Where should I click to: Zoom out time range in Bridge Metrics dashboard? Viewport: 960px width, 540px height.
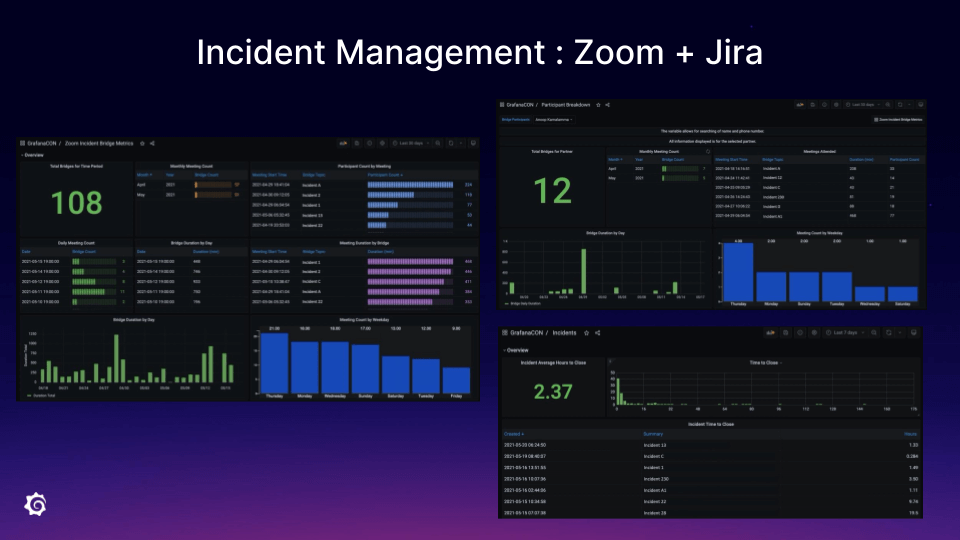click(x=438, y=143)
